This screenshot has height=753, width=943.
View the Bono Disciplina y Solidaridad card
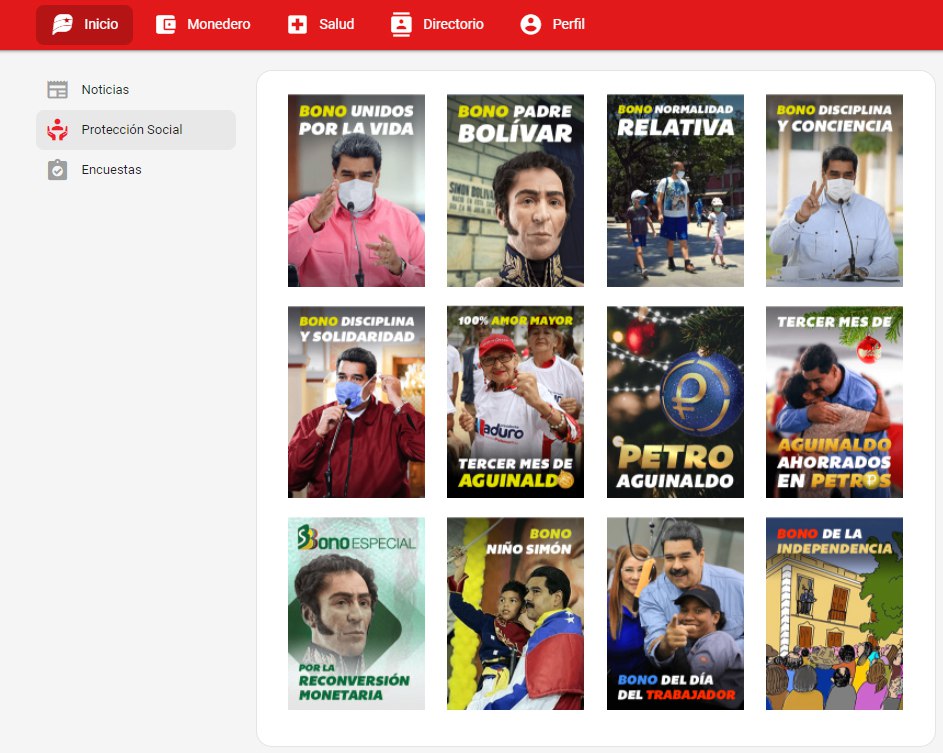357,402
